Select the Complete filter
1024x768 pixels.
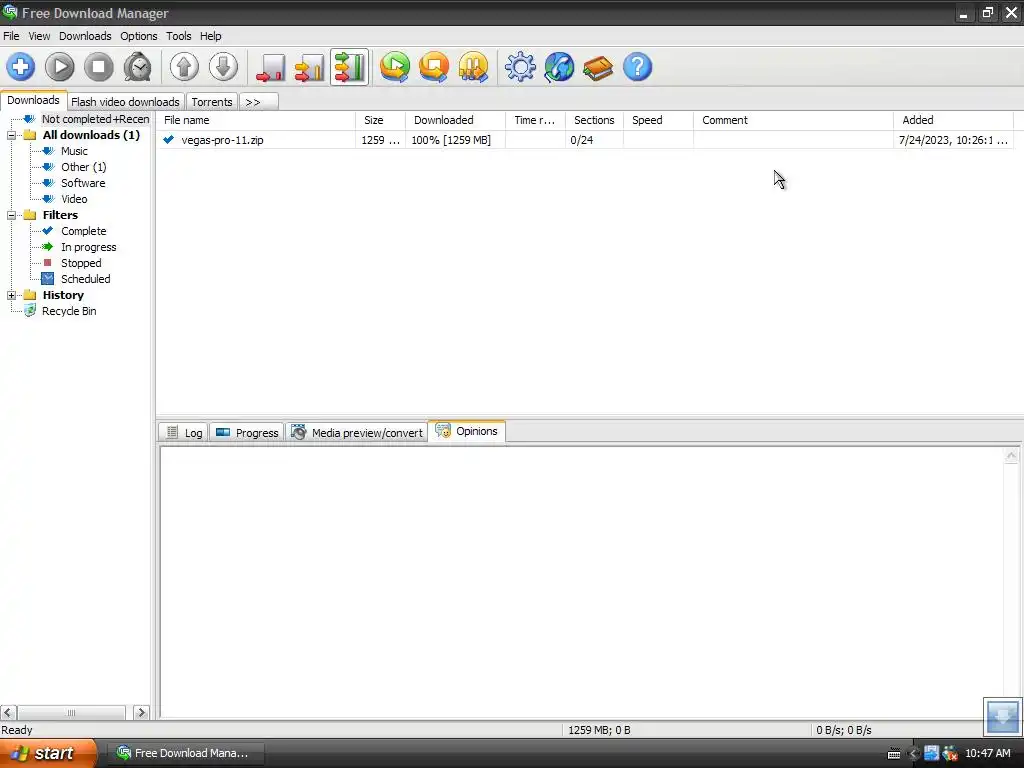pyautogui.click(x=84, y=231)
